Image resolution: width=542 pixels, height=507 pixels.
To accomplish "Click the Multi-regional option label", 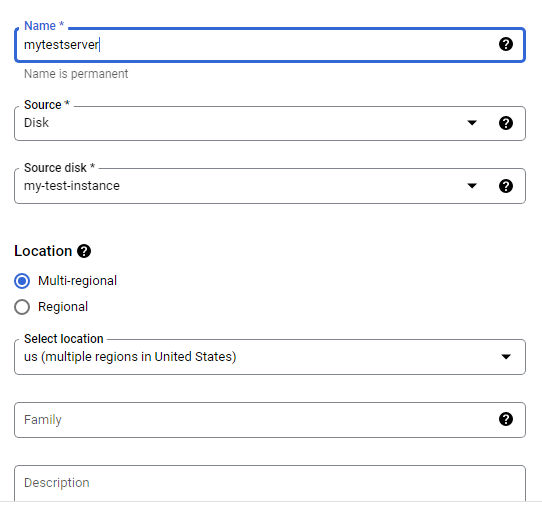I will tap(77, 281).
